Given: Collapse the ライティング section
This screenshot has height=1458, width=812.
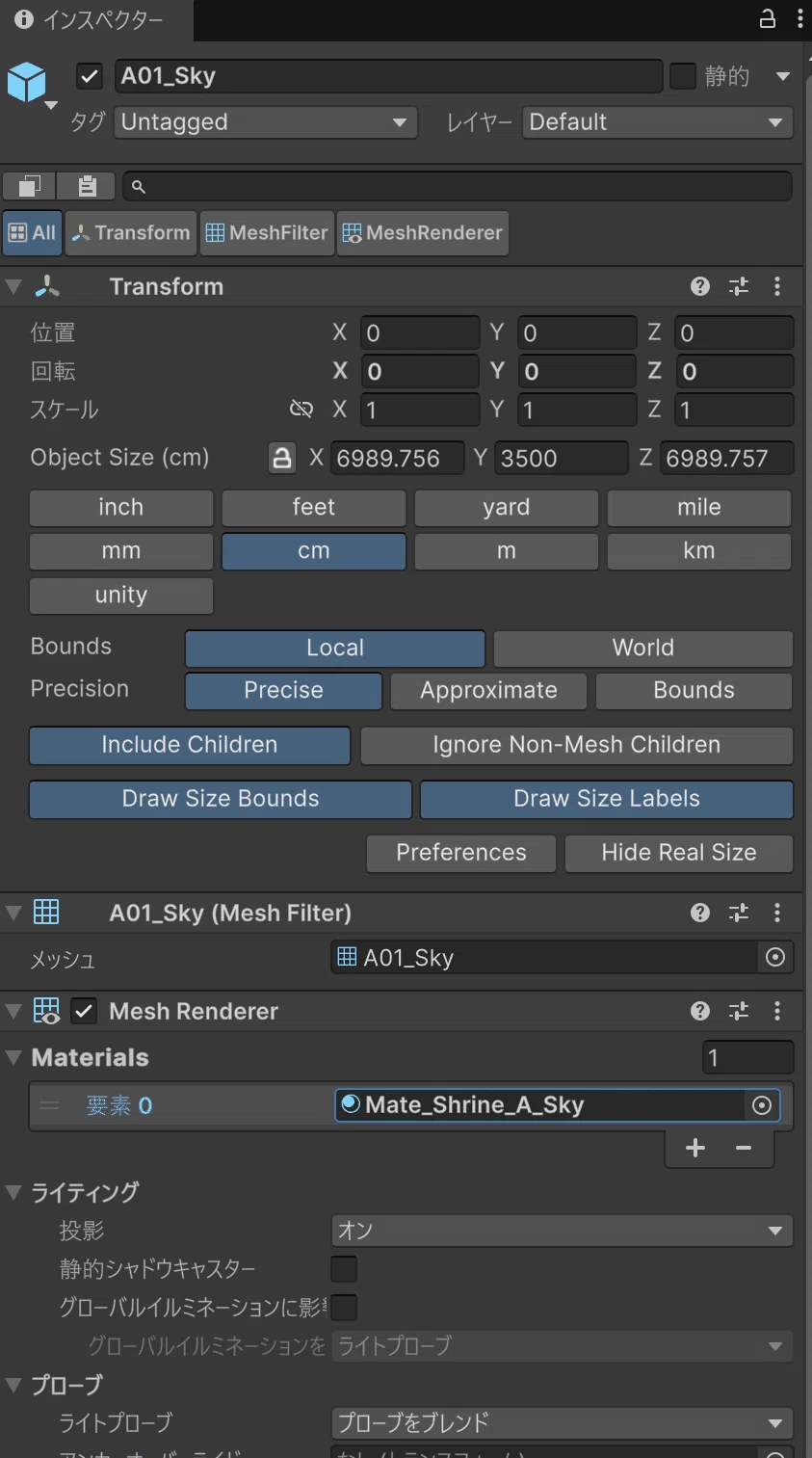Looking at the screenshot, I should tap(13, 1192).
